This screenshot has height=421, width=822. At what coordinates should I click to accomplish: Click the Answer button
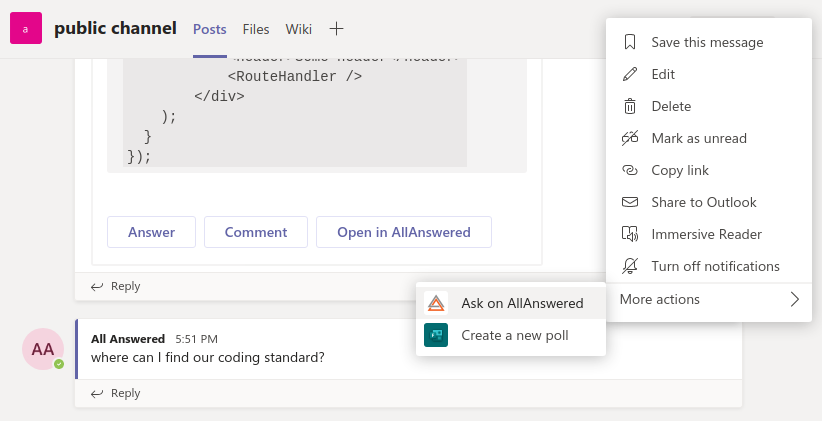(152, 232)
